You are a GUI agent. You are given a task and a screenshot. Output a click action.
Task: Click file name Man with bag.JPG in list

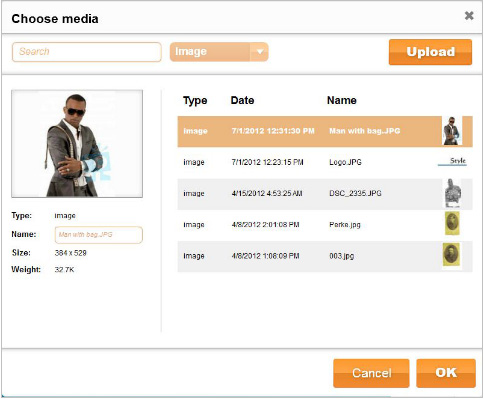click(365, 131)
